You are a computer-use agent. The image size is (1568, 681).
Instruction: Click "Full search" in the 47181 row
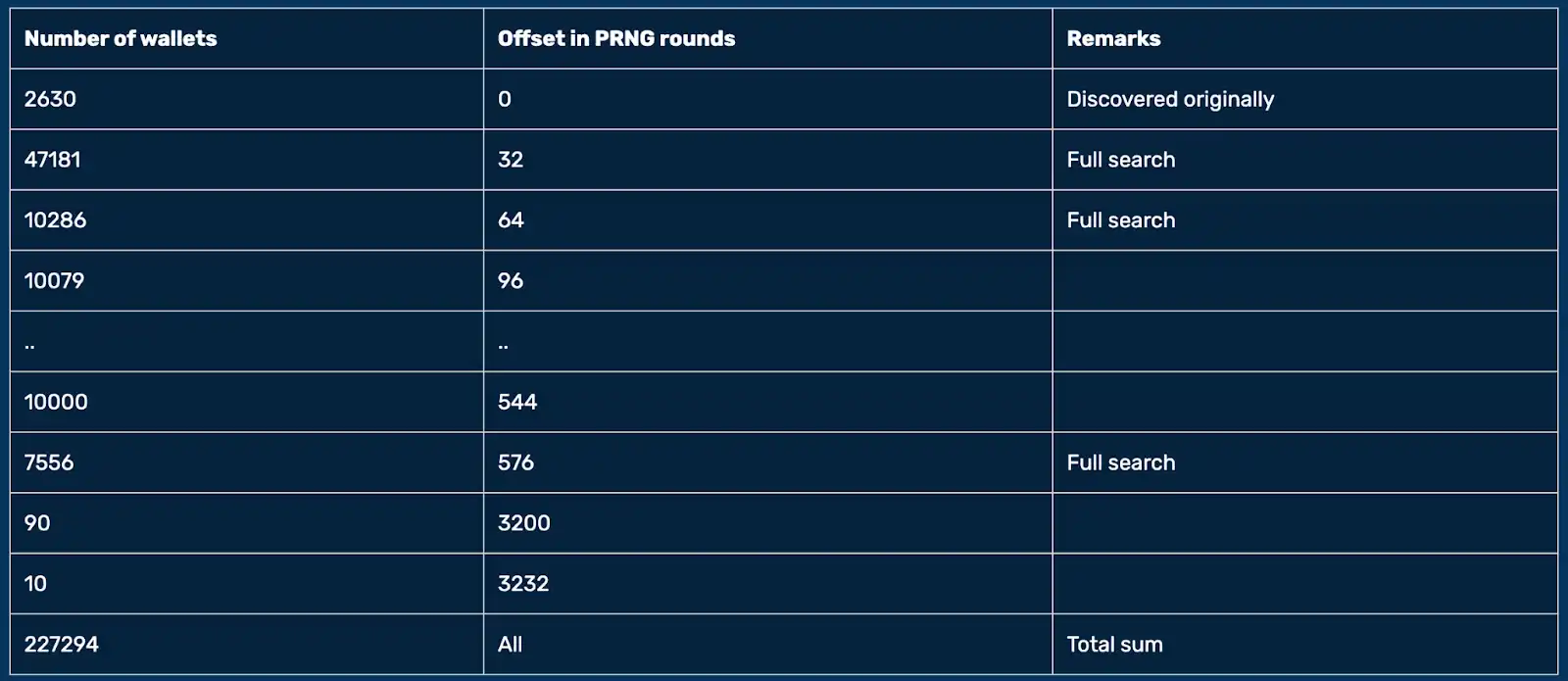[1120, 160]
